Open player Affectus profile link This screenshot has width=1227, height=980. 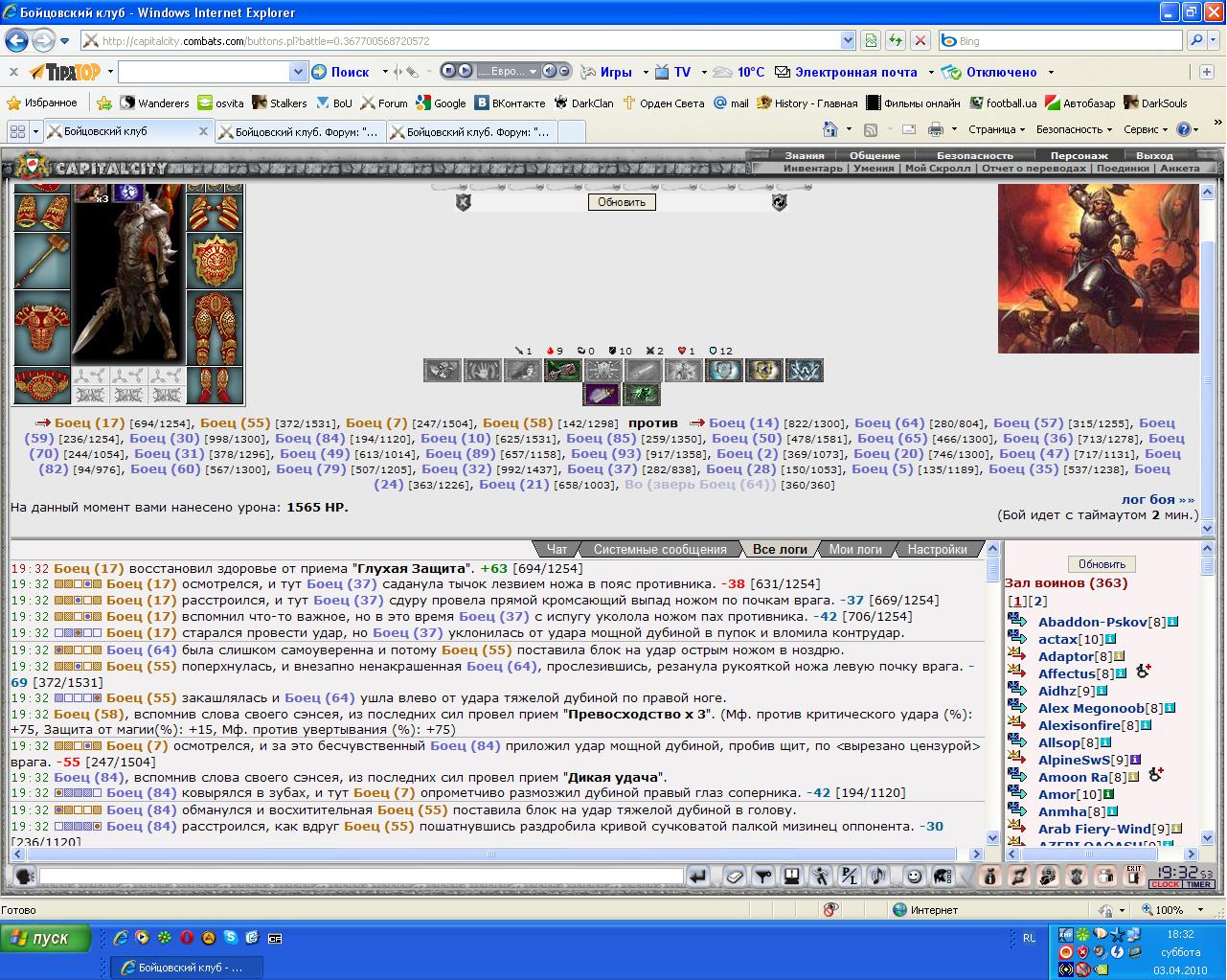click(x=1066, y=673)
